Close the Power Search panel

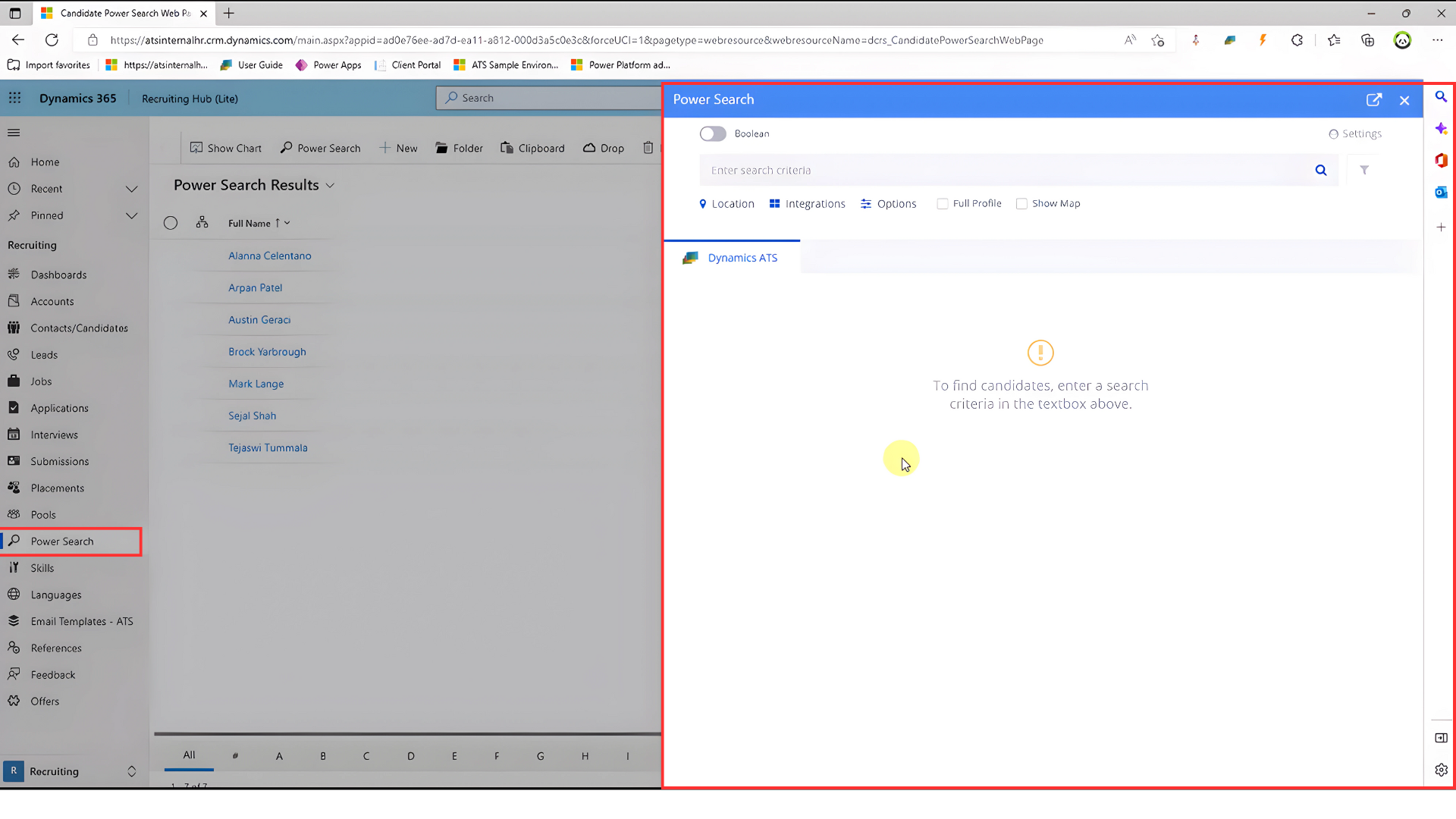coord(1404,100)
